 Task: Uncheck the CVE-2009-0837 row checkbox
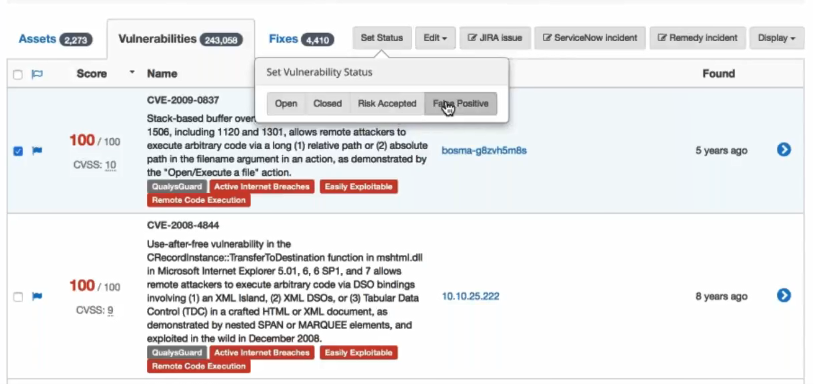coord(18,151)
